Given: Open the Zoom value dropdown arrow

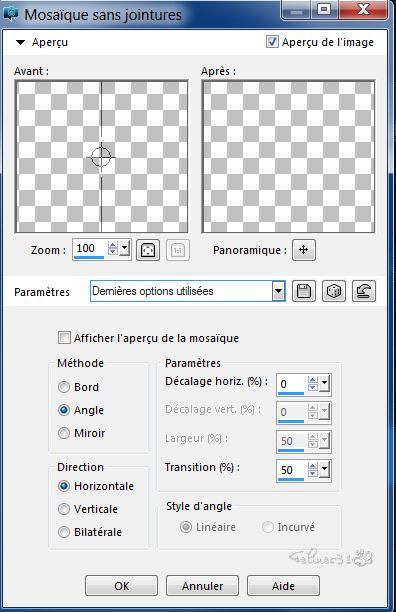Looking at the screenshot, I should point(125,248).
